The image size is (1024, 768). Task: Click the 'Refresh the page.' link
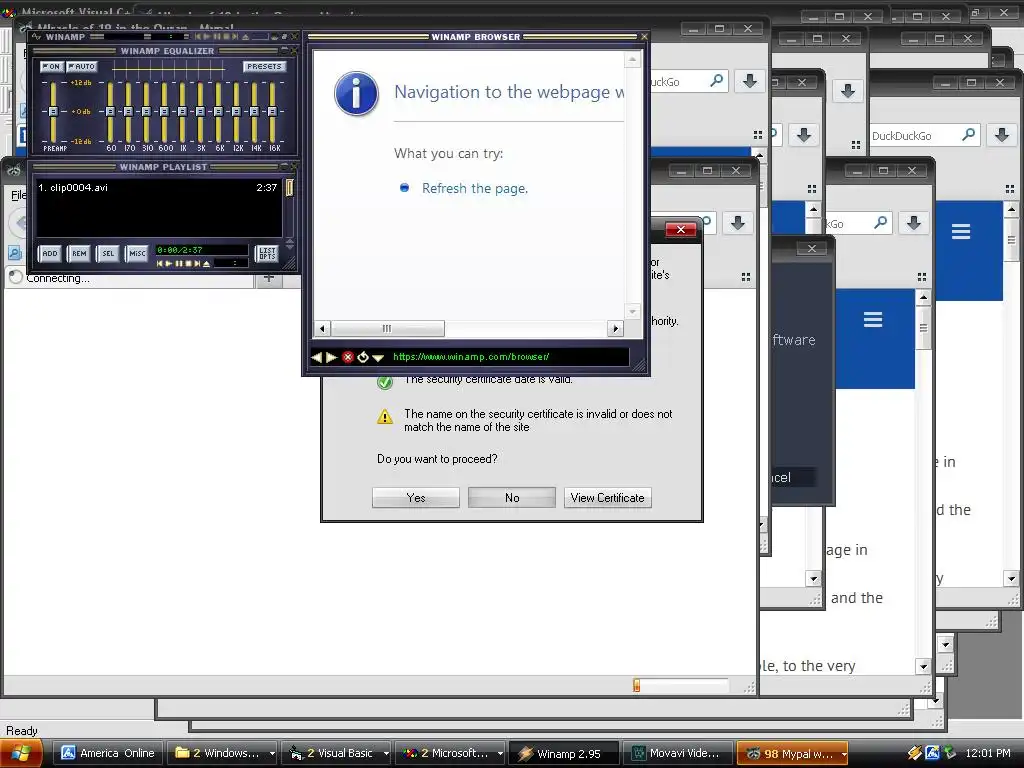click(x=475, y=188)
